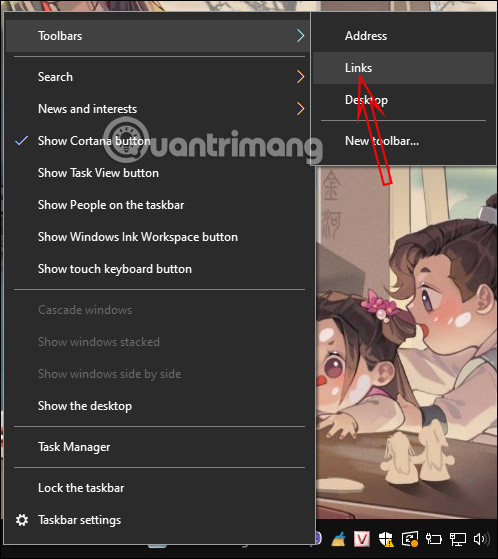Open the red V tray application icon
This screenshot has width=498, height=559.
pos(361,539)
